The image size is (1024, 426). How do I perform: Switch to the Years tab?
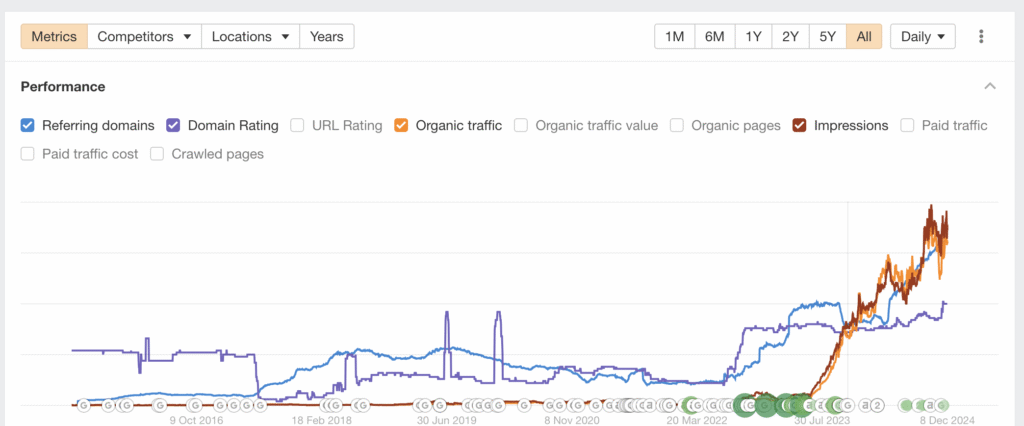pos(327,37)
